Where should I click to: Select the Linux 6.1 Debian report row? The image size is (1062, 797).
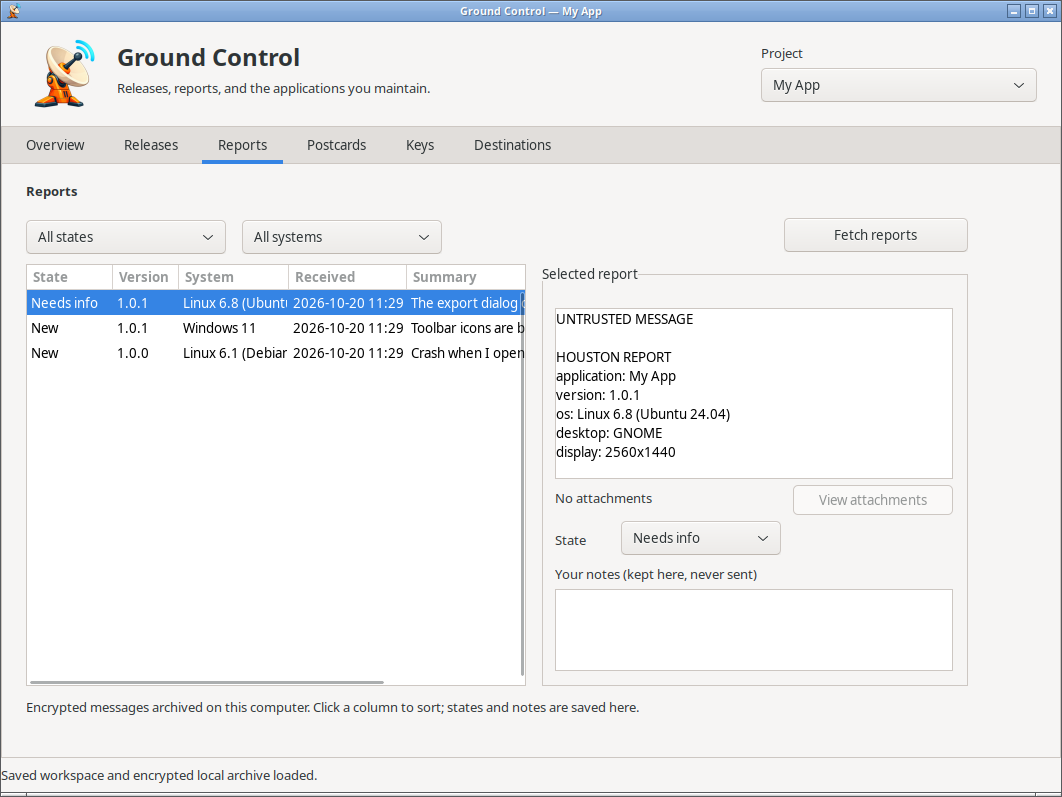coord(276,353)
